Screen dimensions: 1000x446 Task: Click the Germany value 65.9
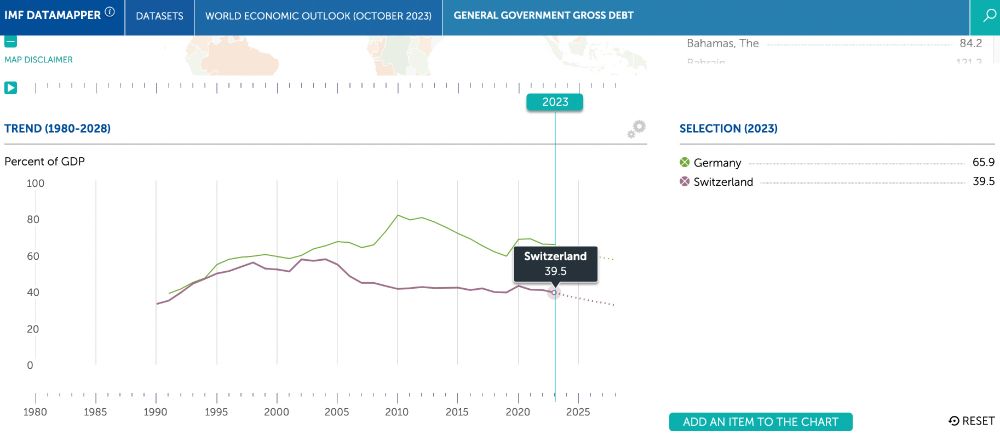tap(983, 163)
